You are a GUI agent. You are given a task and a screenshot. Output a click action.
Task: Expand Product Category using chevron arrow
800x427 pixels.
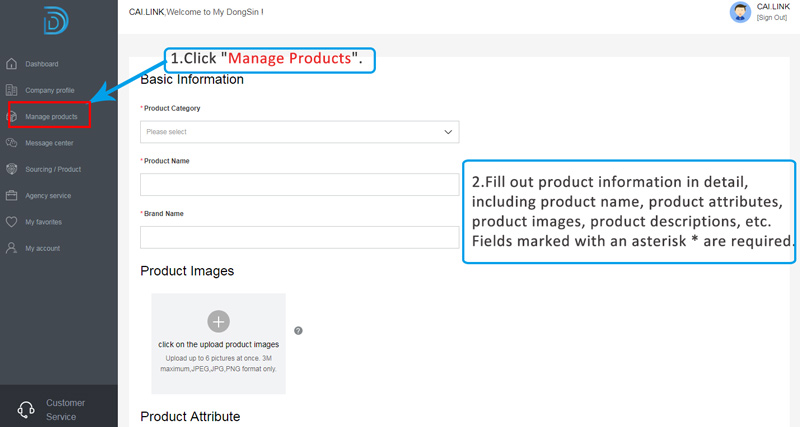click(448, 132)
